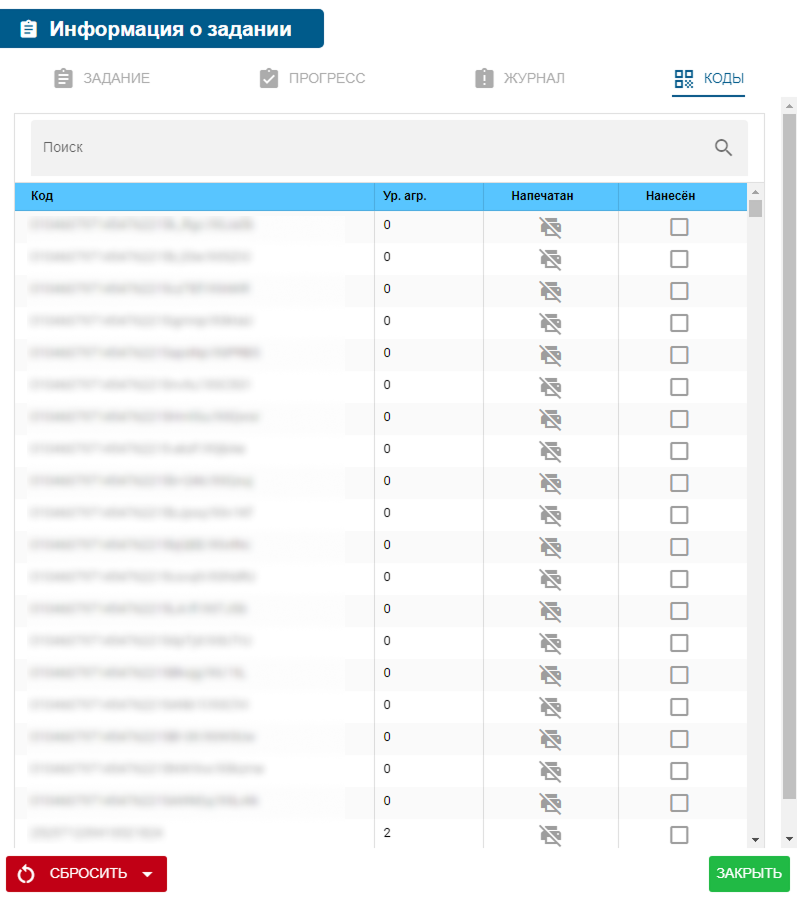
Task: Click the Напечатан column header
Action: point(542,197)
